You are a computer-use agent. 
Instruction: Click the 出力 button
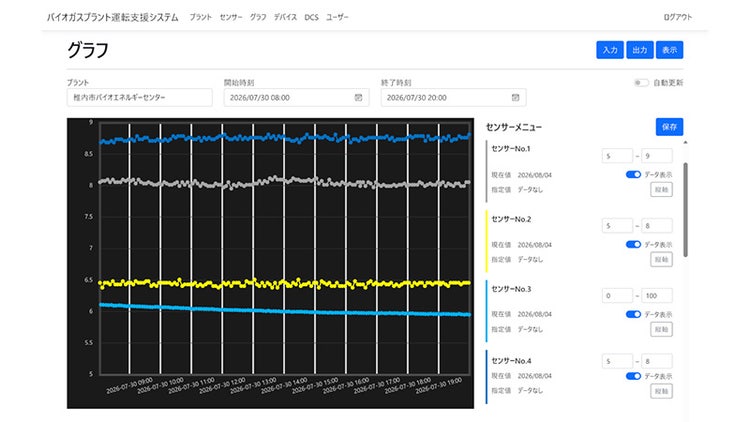[x=640, y=50]
